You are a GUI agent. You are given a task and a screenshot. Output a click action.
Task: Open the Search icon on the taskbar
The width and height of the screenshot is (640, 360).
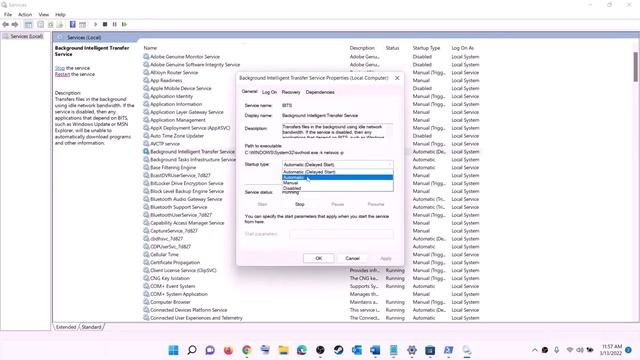(x=192, y=350)
